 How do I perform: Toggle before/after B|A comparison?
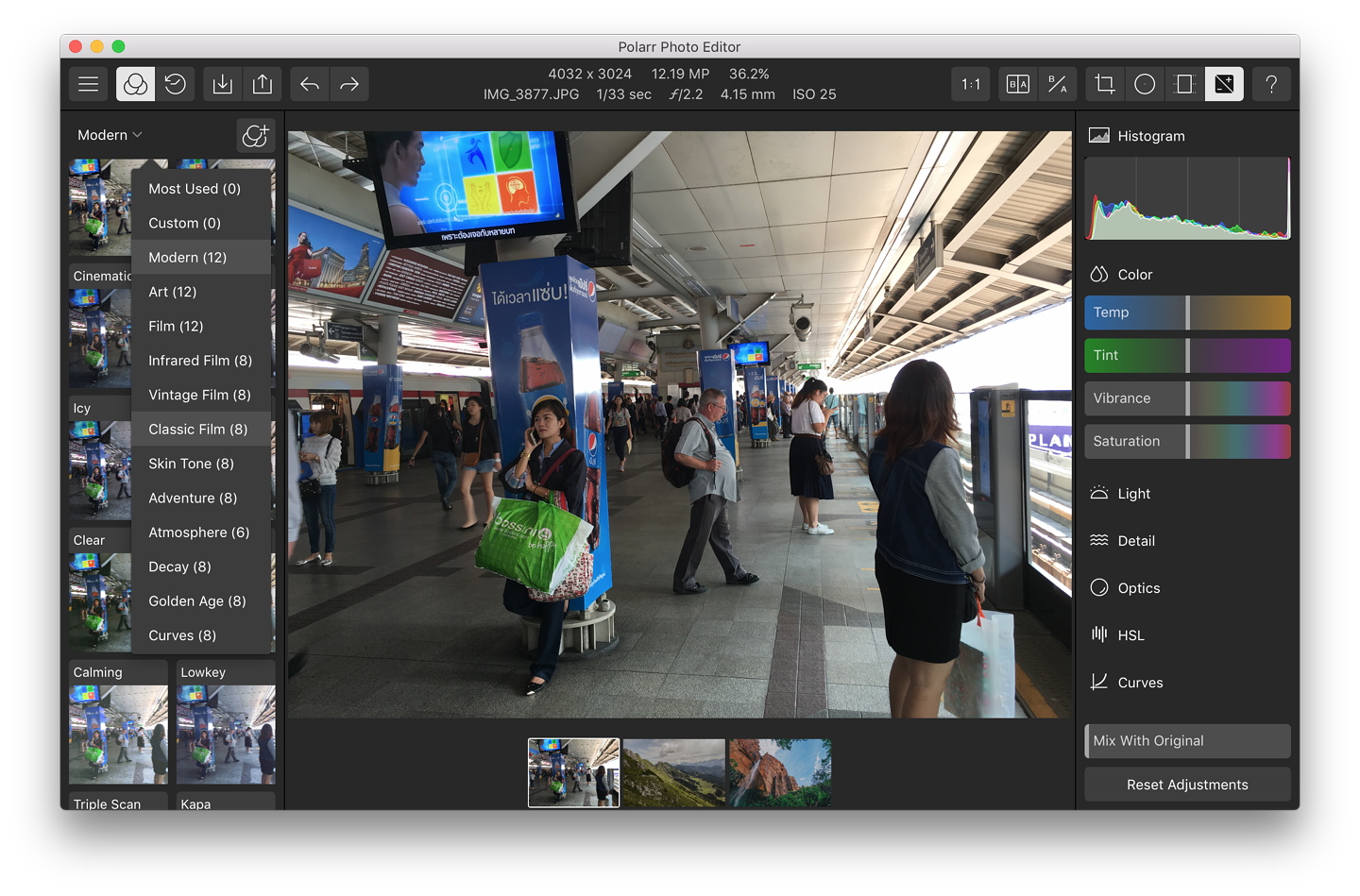click(x=1018, y=84)
